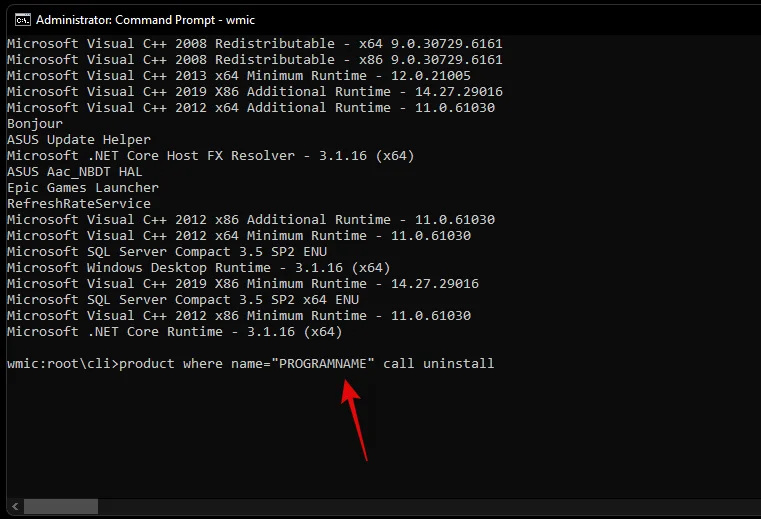
Task: Select the line 'Bonjour'
Action: 35,124
